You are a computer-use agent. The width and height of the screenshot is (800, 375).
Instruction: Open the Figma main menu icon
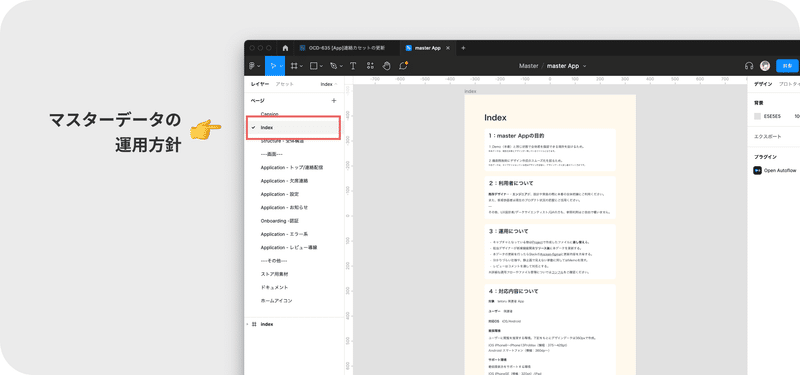(252, 66)
